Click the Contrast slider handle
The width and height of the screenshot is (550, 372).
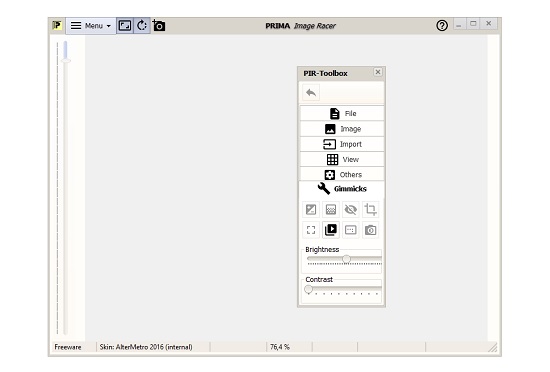(308, 289)
